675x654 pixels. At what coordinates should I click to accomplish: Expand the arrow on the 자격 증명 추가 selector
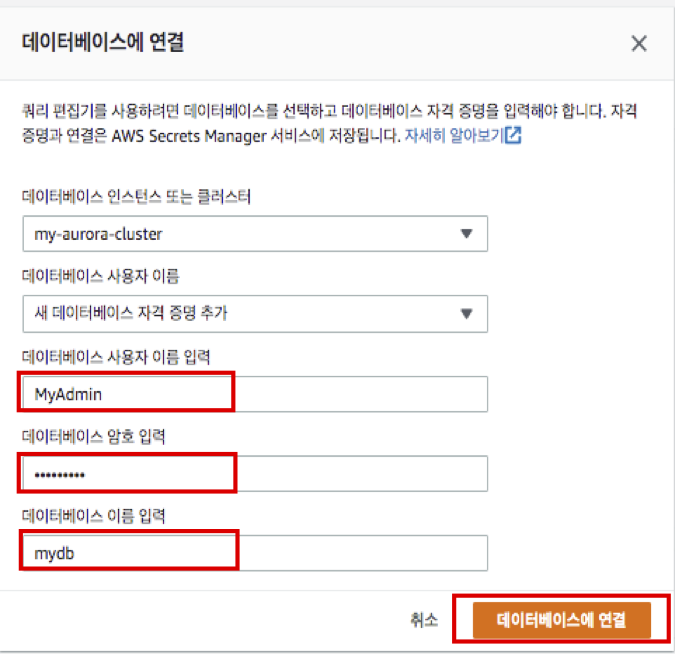pyautogui.click(x=465, y=313)
